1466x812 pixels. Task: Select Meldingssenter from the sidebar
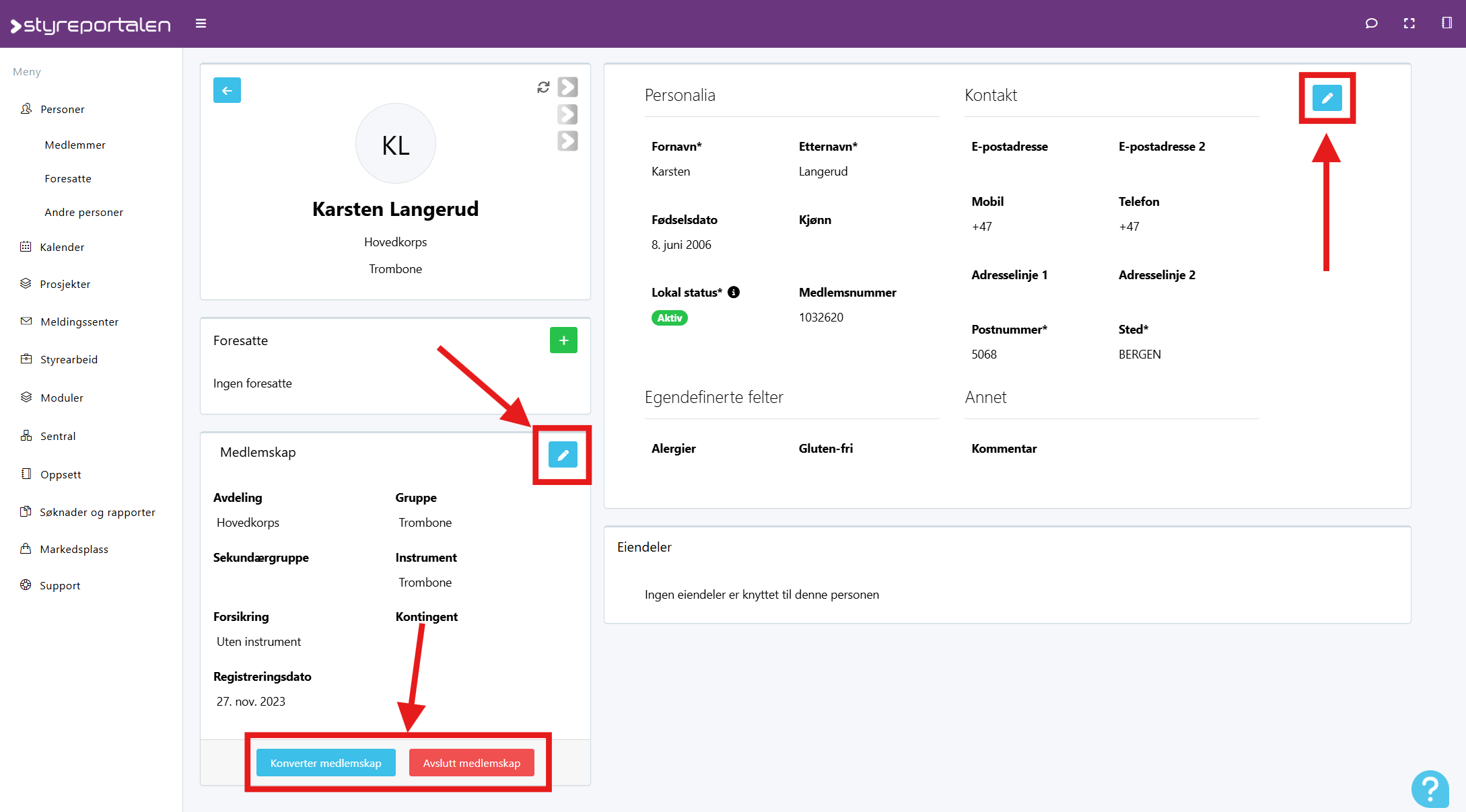point(79,322)
